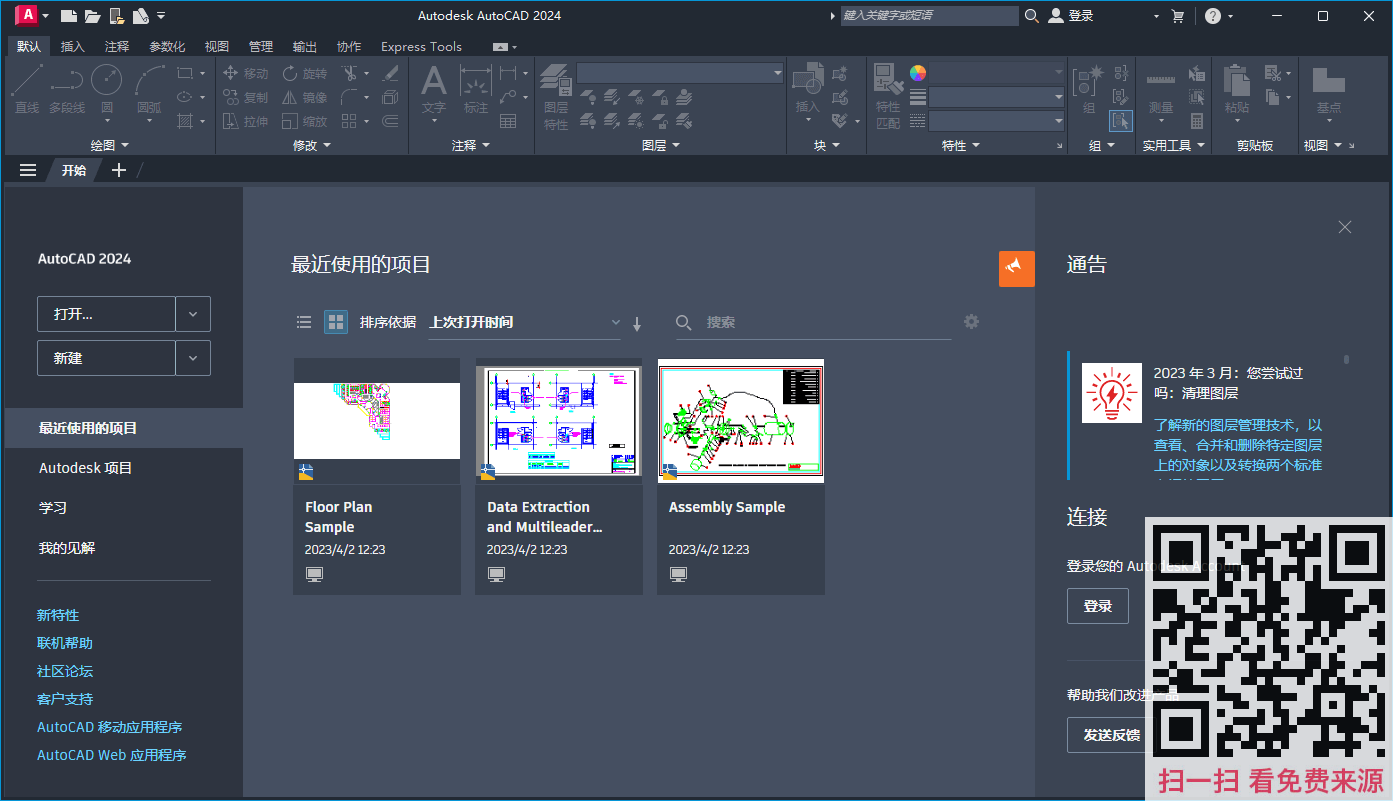Open the 联机帮助 link

tap(65, 643)
